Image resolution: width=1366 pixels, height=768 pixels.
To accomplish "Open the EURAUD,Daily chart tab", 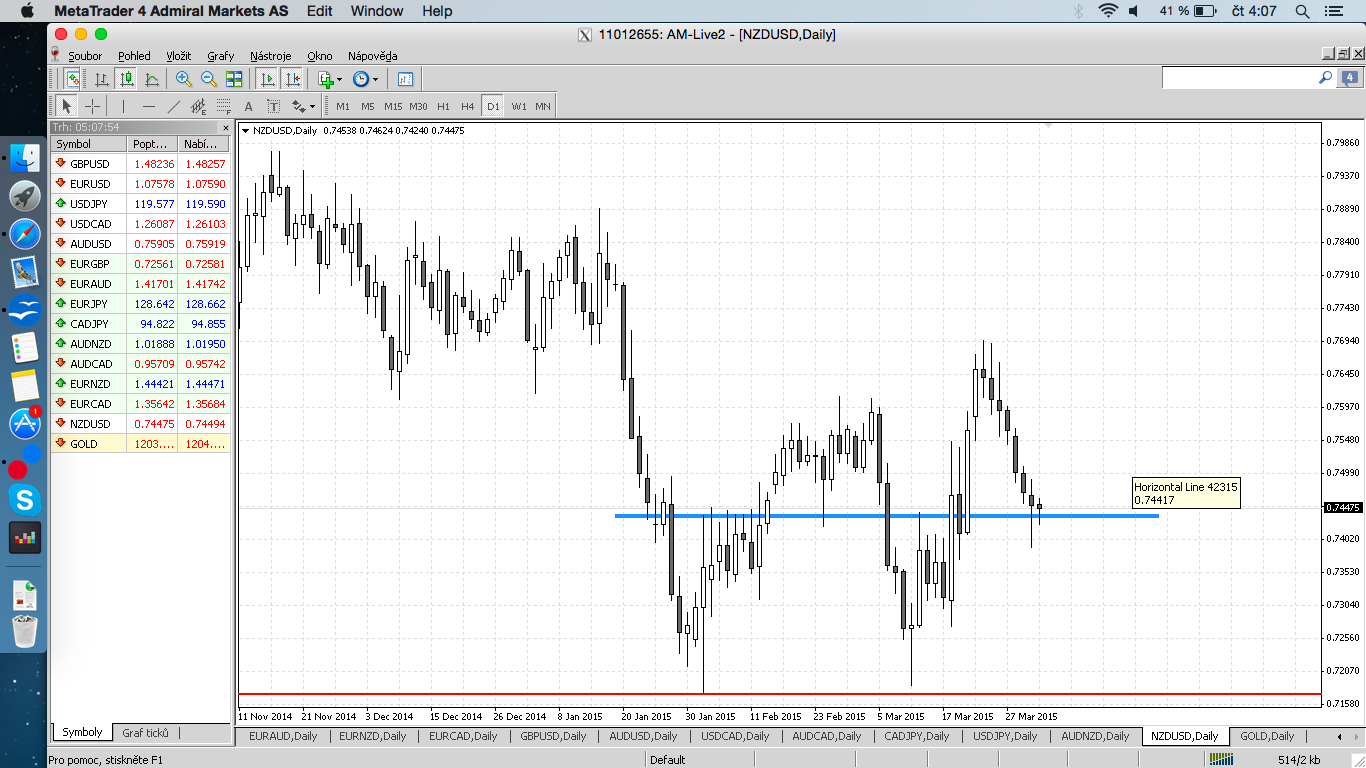I will [x=283, y=736].
